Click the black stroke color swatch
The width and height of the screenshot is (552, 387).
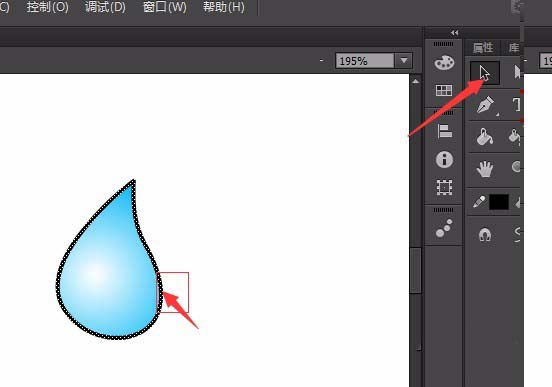[499, 202]
